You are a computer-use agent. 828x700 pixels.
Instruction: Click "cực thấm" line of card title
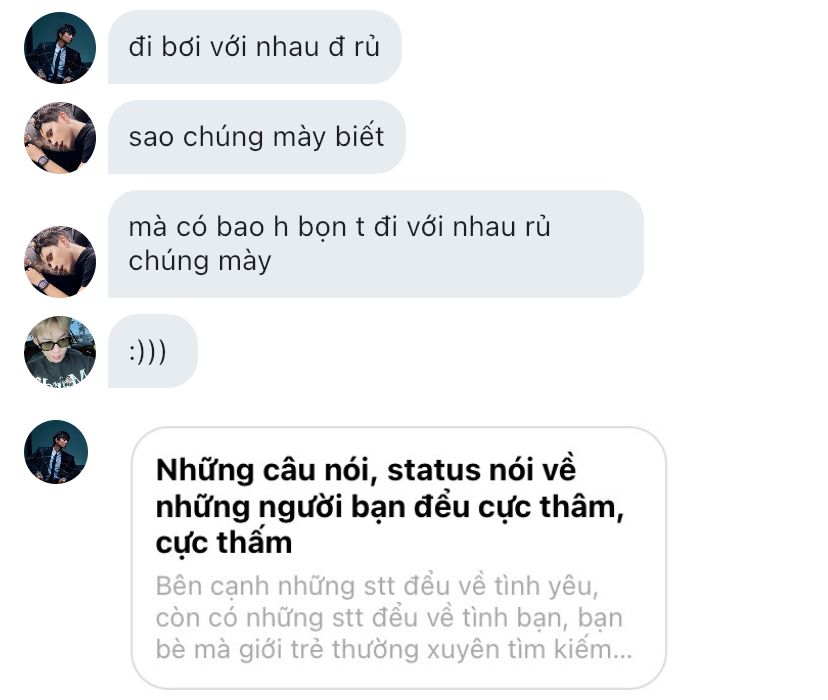pyautogui.click(x=224, y=543)
